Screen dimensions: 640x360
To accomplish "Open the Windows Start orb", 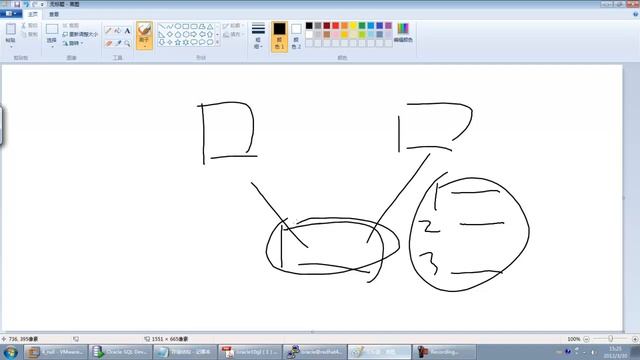I will pyautogui.click(x=11, y=352).
